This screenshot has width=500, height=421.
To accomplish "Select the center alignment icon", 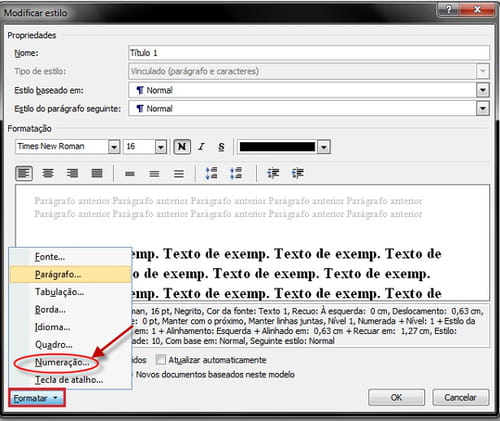I will (x=48, y=173).
